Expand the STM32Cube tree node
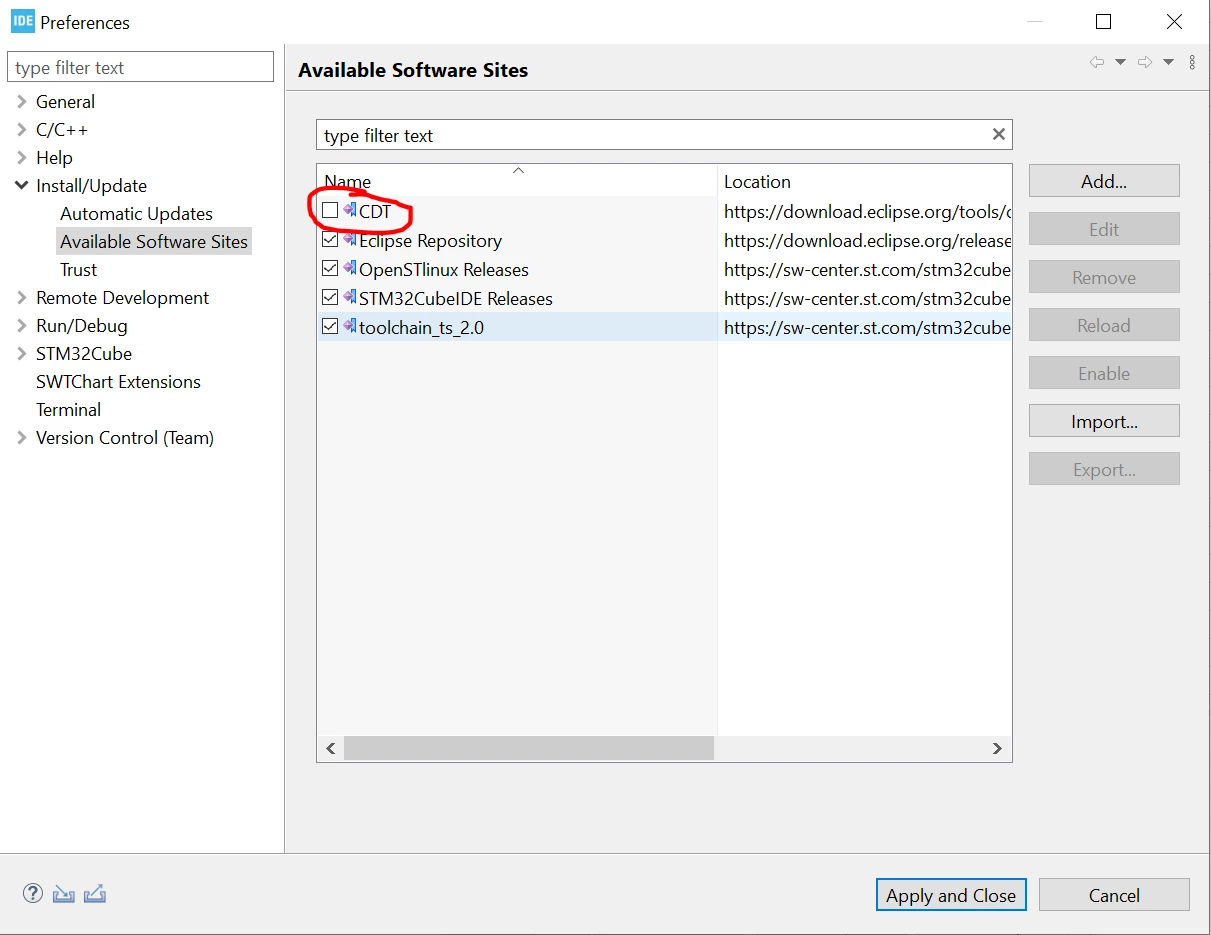Viewport: 1211px width, 935px height. tap(21, 353)
